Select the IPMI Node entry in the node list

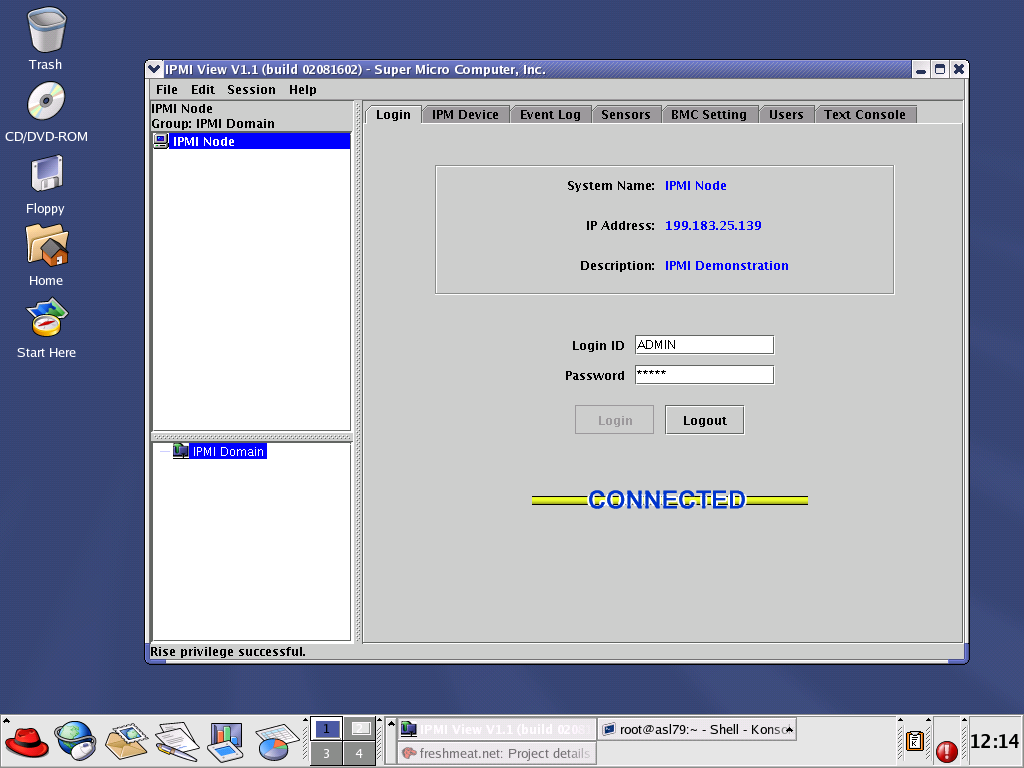251,141
